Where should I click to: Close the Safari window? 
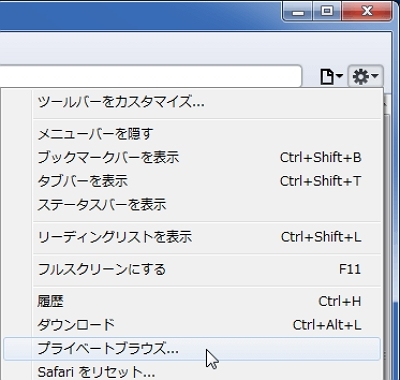(x=366, y=11)
